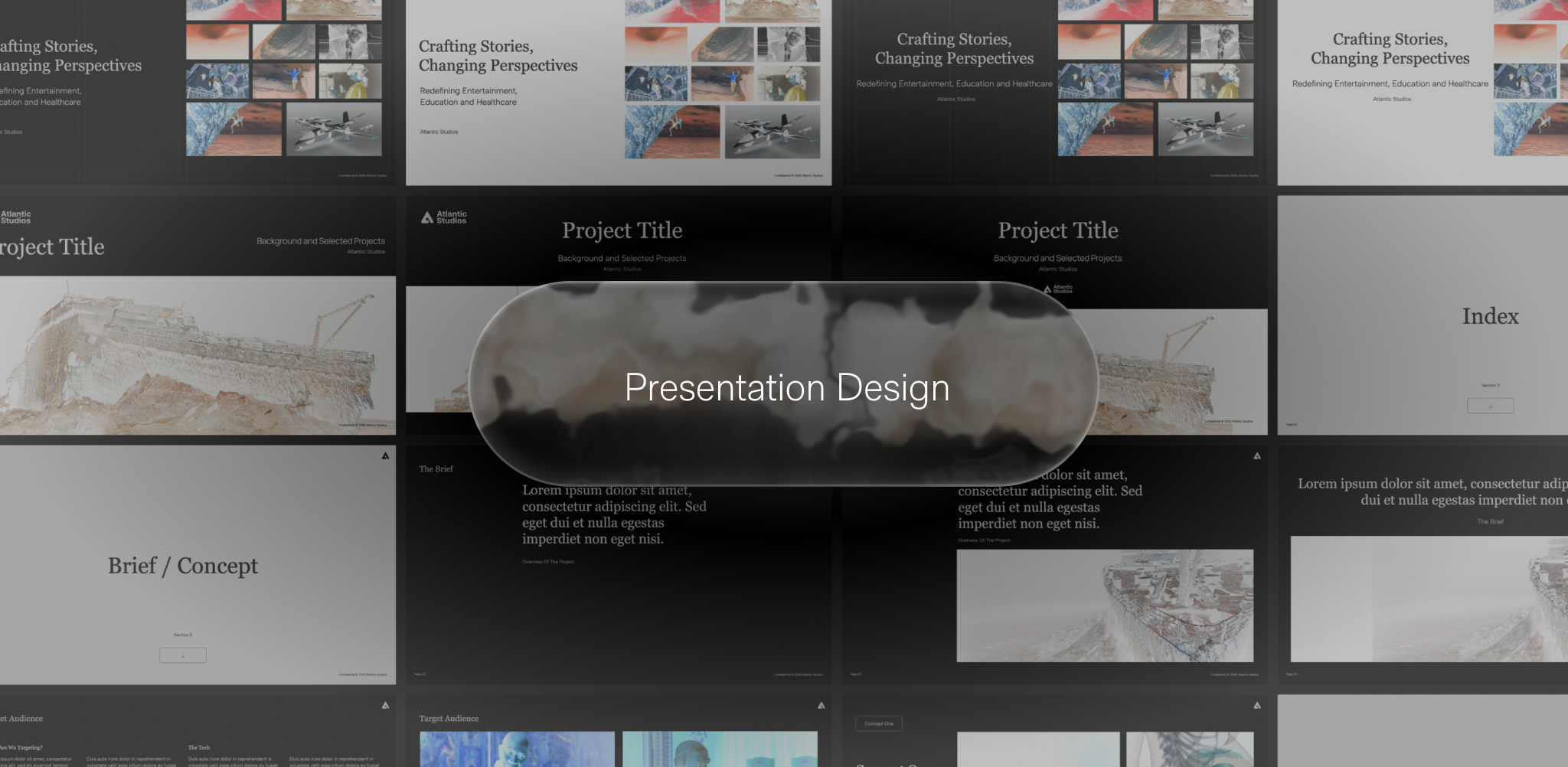This screenshot has height=767, width=1568.
Task: Select the Concept One tag
Action: (879, 723)
